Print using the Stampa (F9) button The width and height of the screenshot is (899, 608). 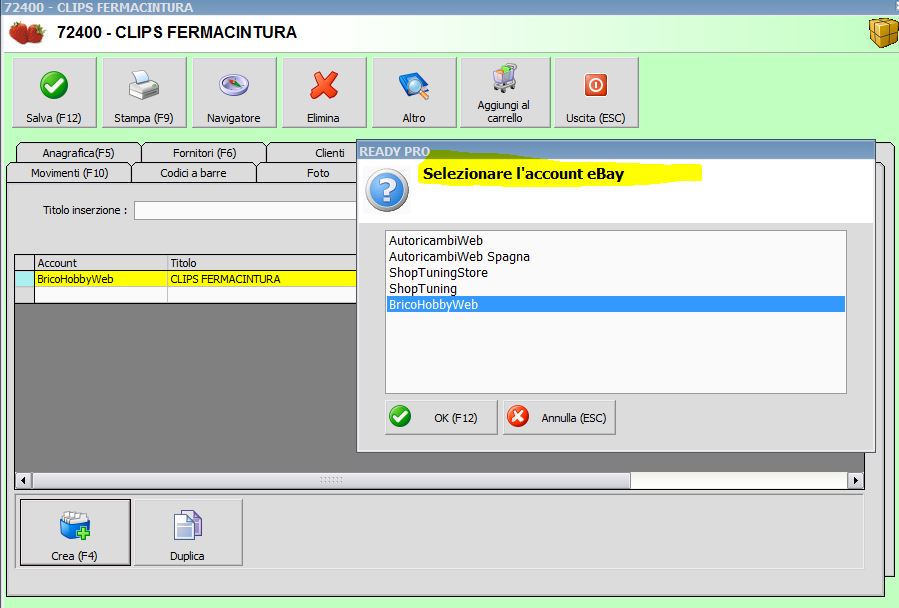144,92
